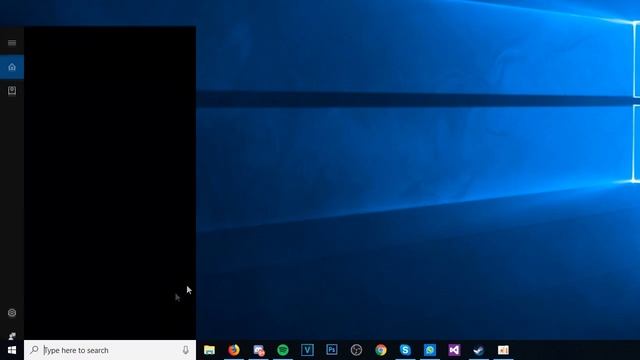Viewport: 640px width, 360px height.
Task: Open Skype from the taskbar
Action: point(405,350)
